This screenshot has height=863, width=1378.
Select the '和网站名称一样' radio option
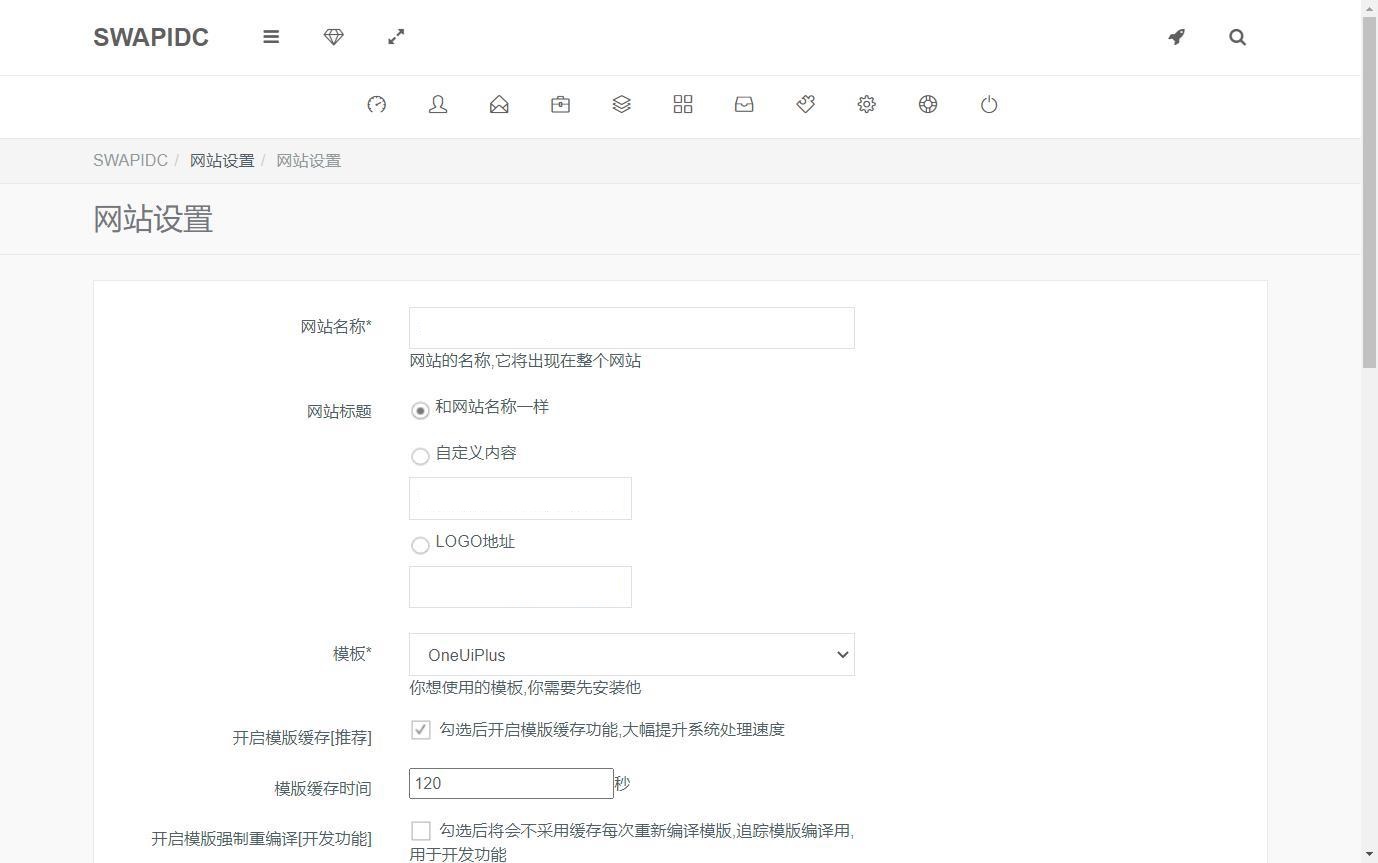(x=420, y=410)
